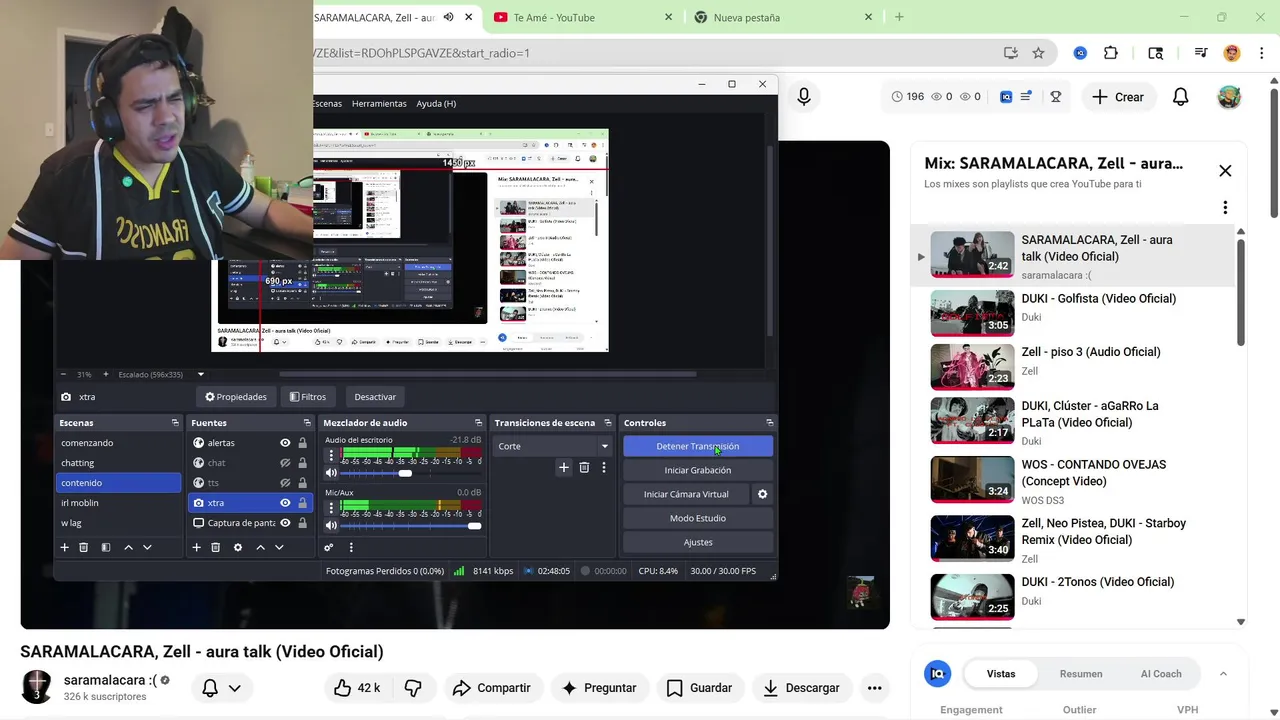
Task: Show the hidden tts source
Action: click(x=285, y=483)
